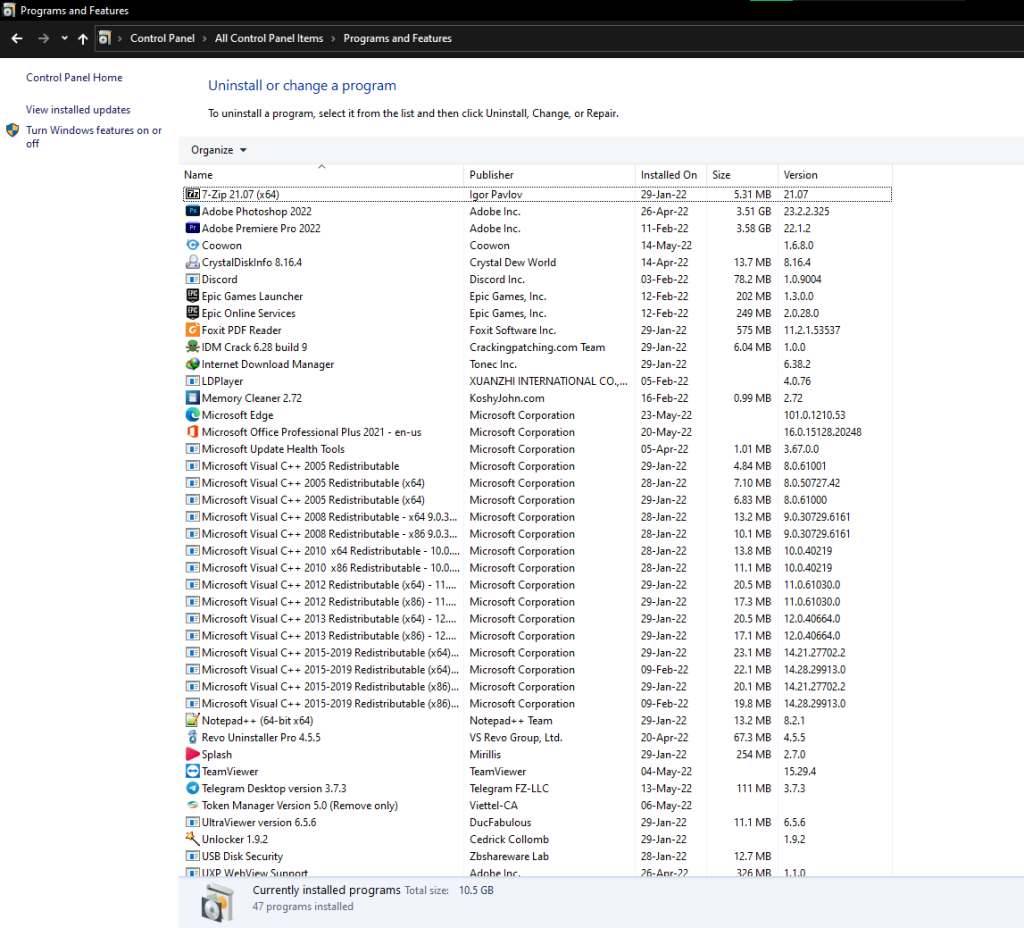This screenshot has height=928, width=1024.
Task: Open View installed updates link
Action: click(x=78, y=110)
